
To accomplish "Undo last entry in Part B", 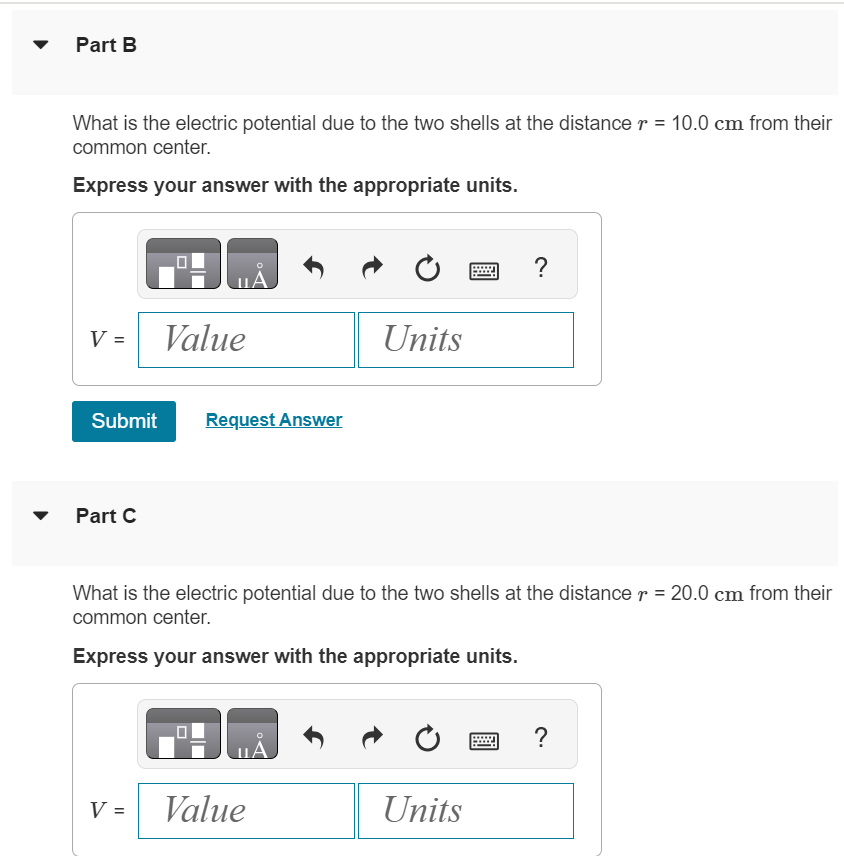I will click(314, 268).
